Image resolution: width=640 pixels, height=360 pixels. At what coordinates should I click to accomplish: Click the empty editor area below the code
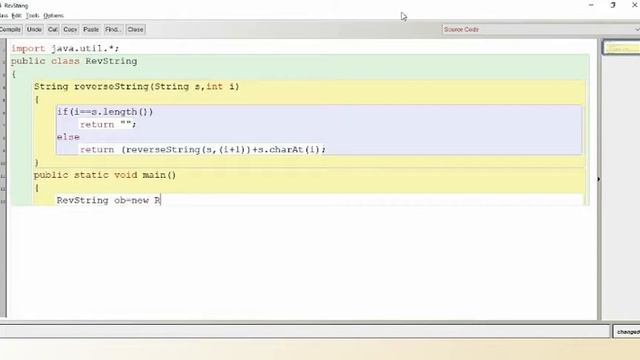(302, 261)
